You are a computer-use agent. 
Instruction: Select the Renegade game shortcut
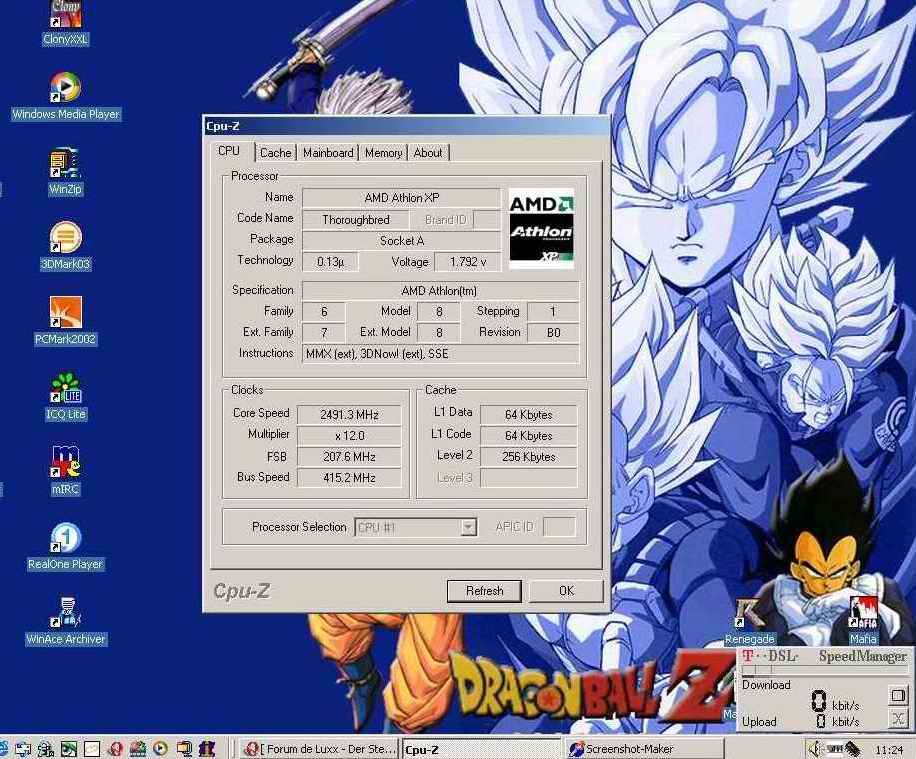tap(750, 621)
